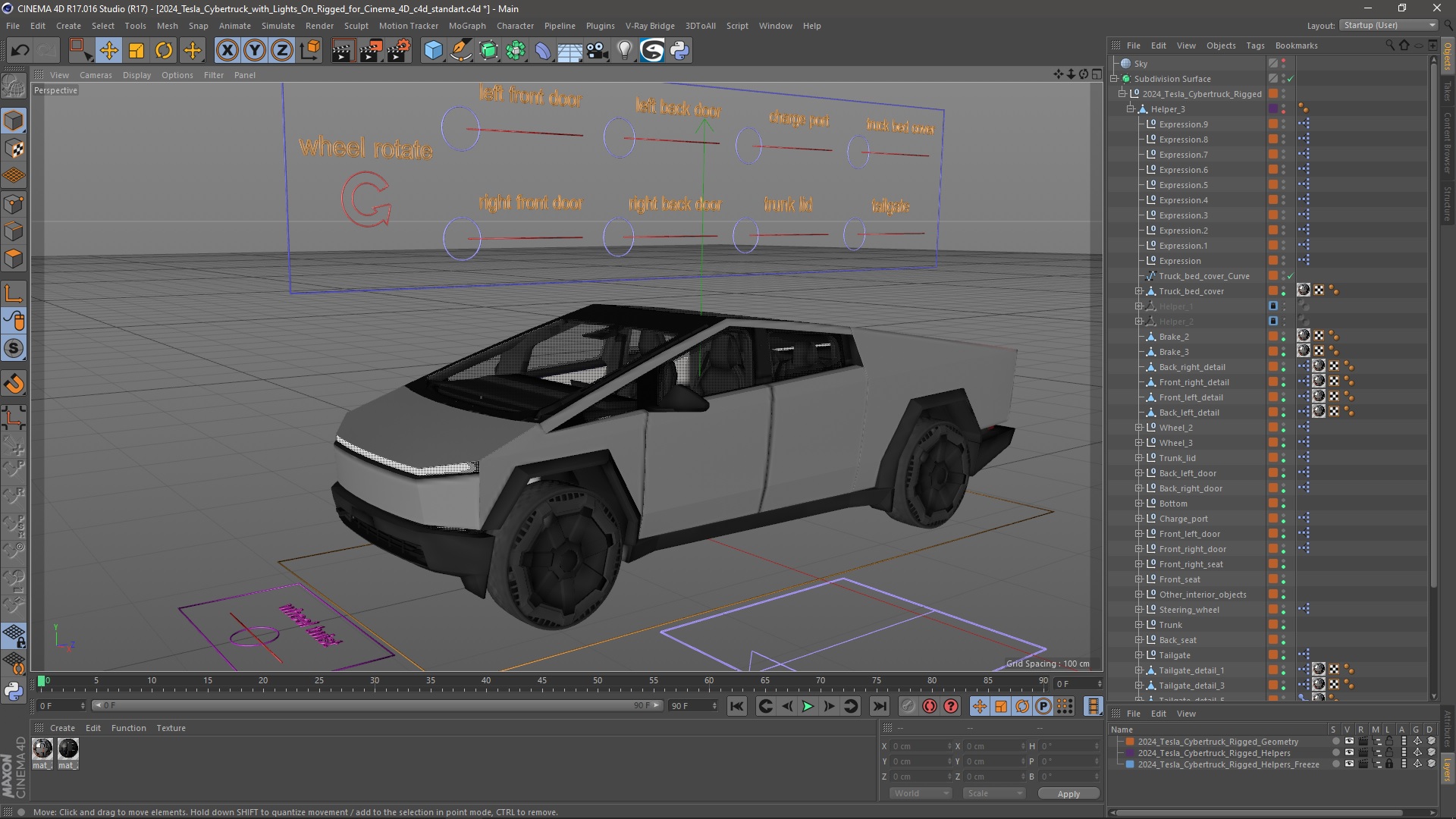Open the File menu in the main menu bar

(13, 26)
